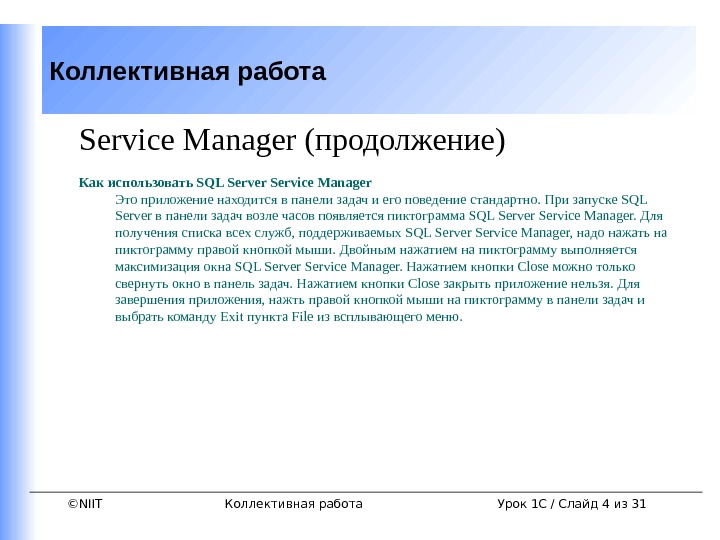Viewport: 720px width, 540px height.
Task: Click the footer 'Урок 1C / Слайд 4 из 31'
Action: [572, 504]
